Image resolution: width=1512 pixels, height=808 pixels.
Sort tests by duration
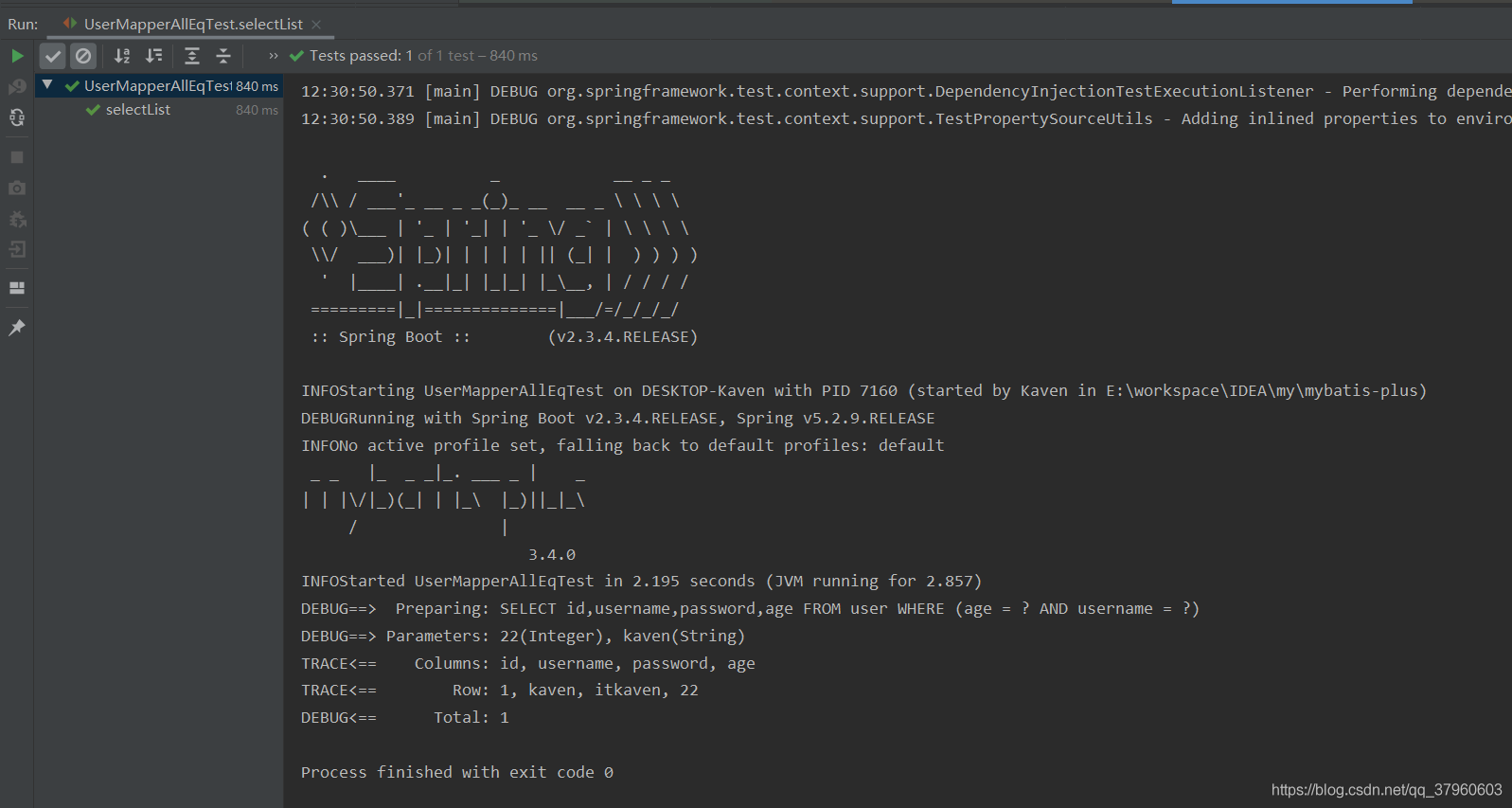point(154,56)
